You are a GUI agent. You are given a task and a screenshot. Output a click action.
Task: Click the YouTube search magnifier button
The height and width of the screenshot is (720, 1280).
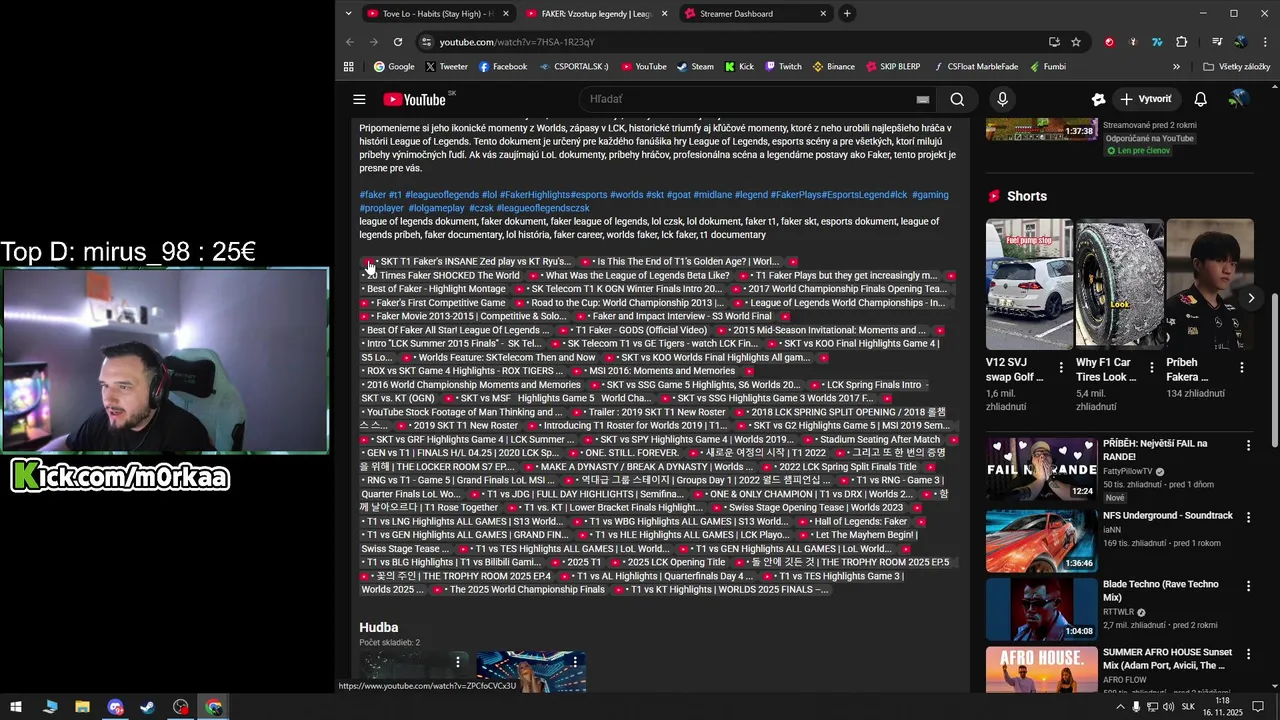[x=957, y=99]
